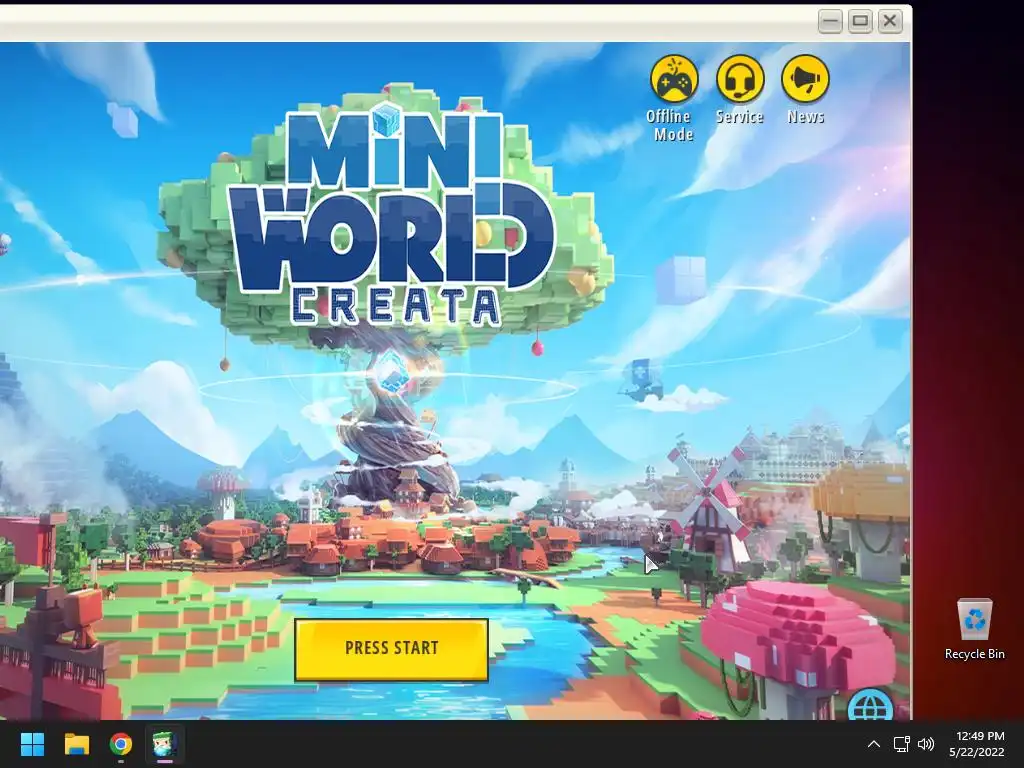Click the News text label

click(x=806, y=117)
